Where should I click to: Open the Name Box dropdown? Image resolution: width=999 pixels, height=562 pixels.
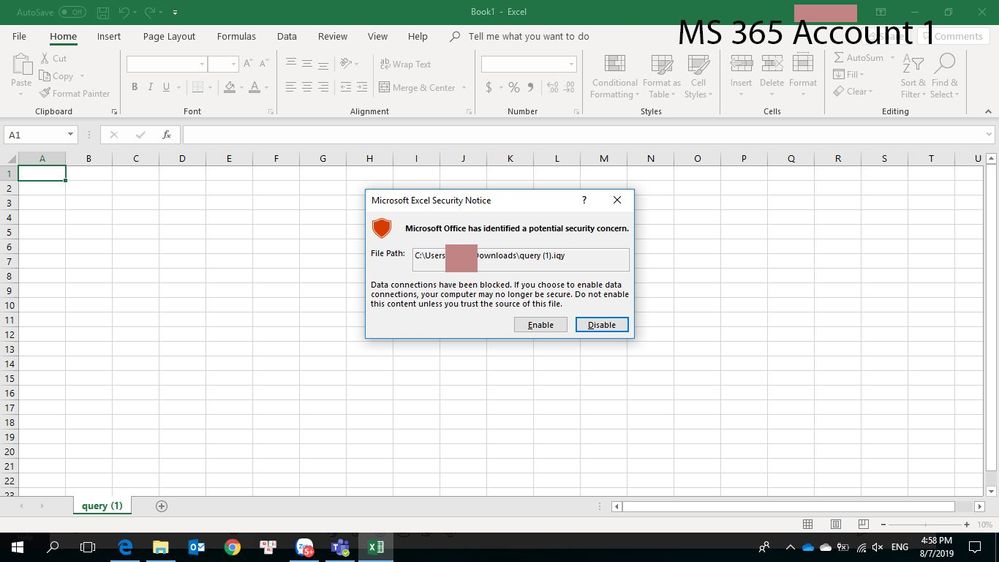tap(70, 134)
